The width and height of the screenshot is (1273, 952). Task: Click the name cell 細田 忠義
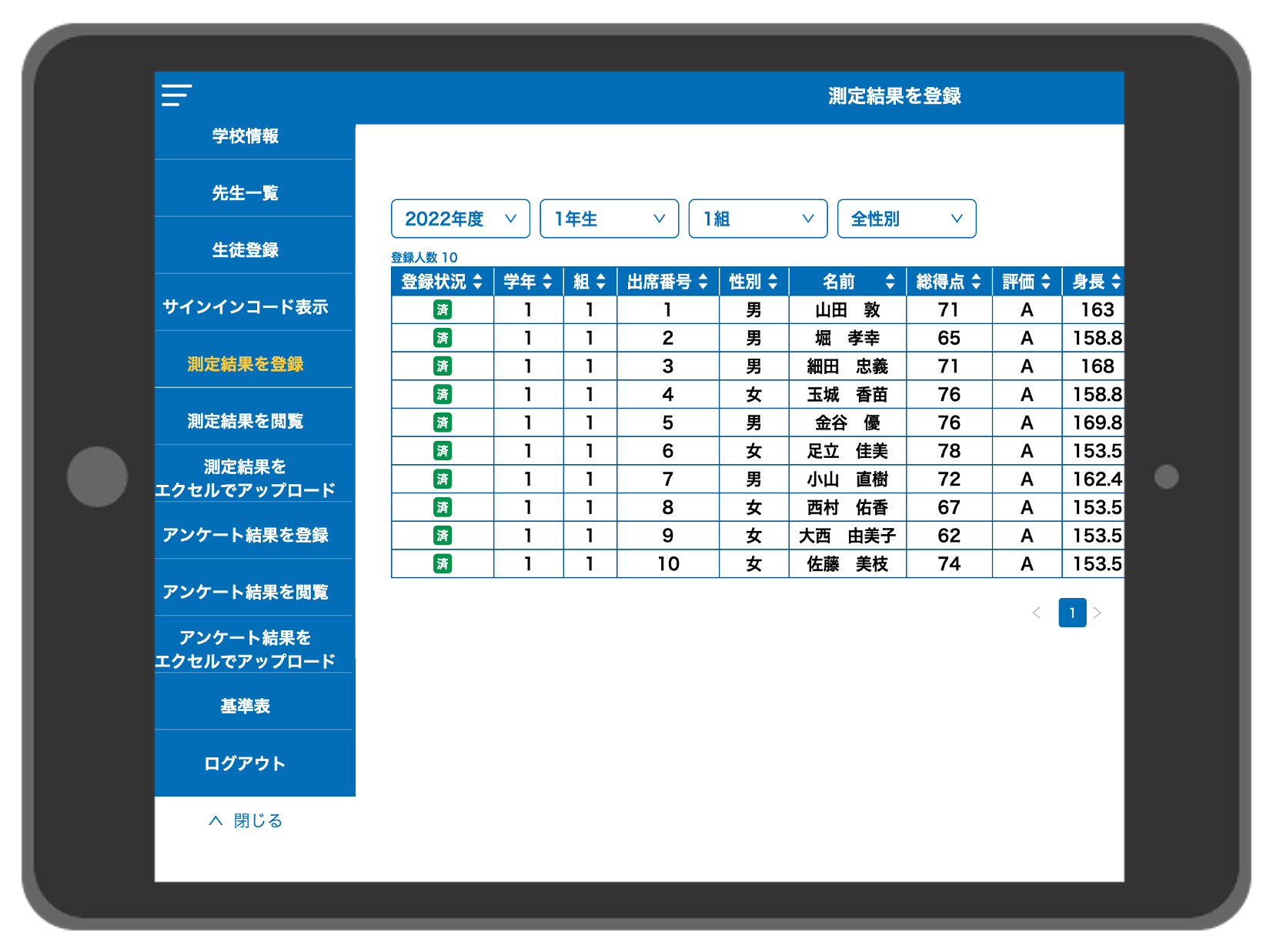pyautogui.click(x=847, y=366)
